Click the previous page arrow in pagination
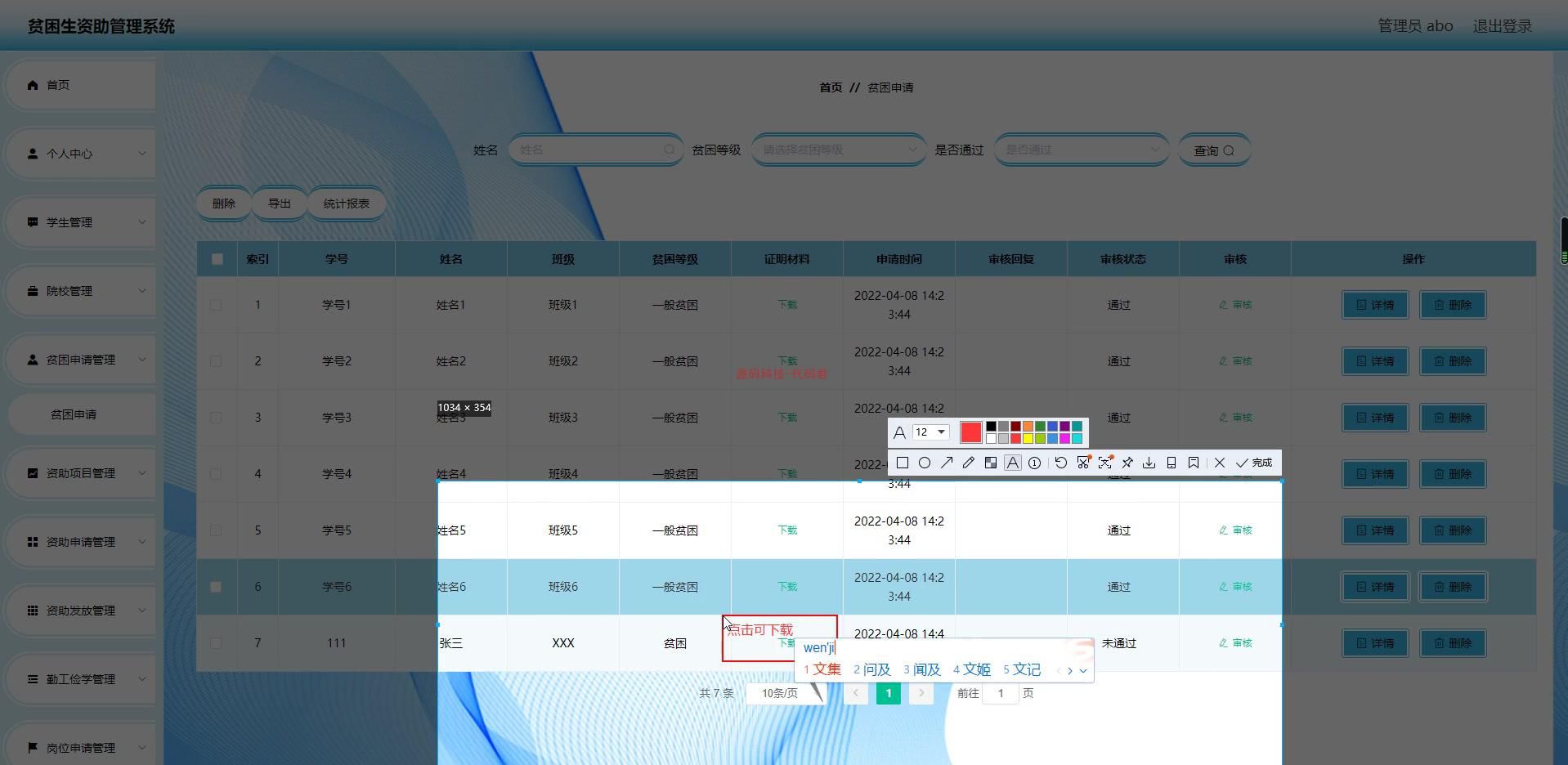 [x=855, y=693]
